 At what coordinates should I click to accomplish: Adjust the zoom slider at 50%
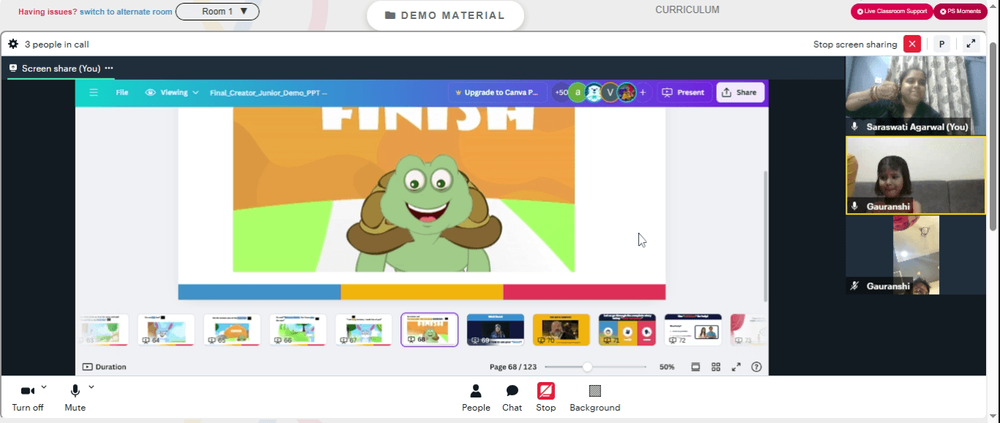[587, 367]
